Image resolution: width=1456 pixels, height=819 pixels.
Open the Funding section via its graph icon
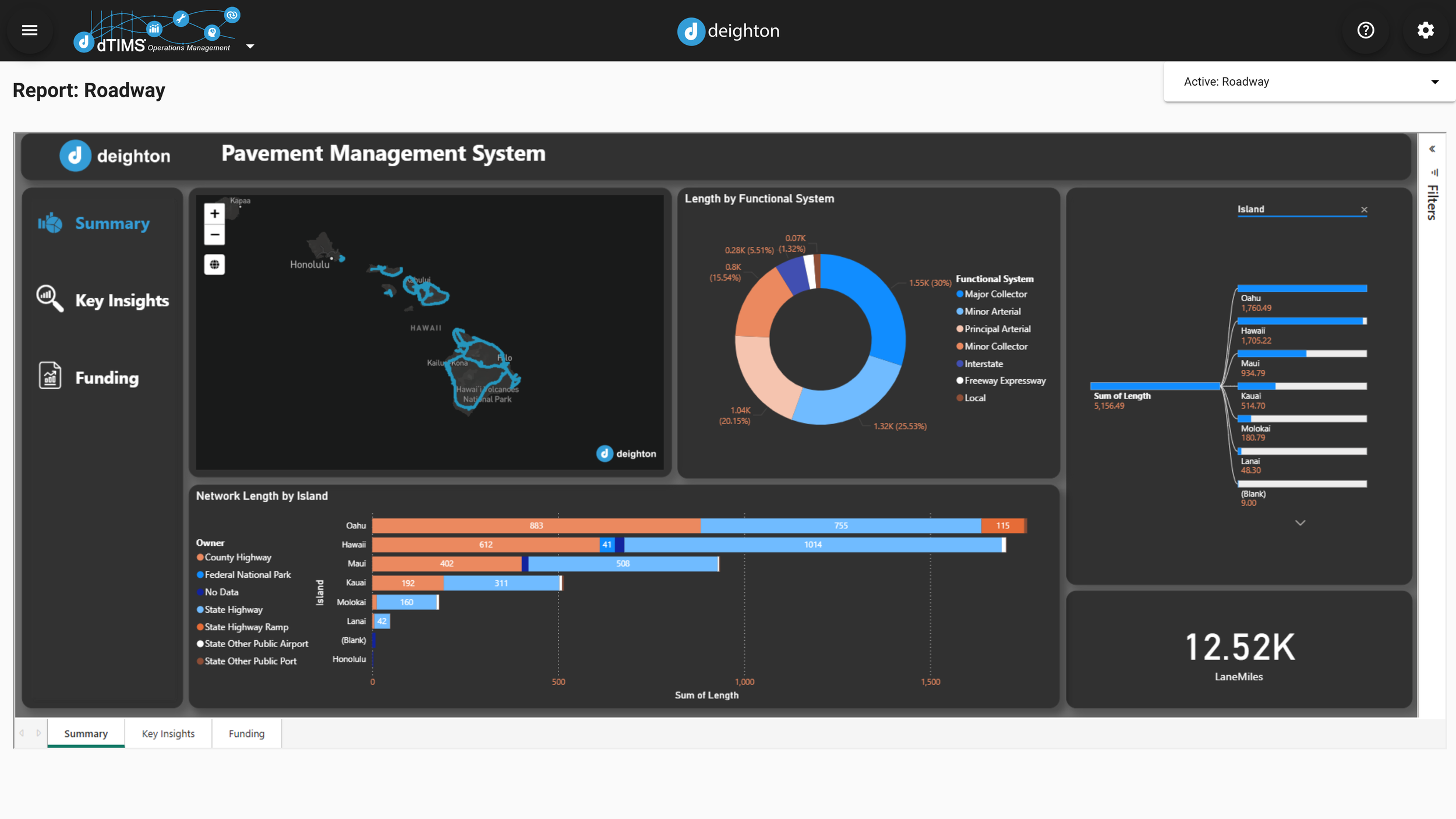tap(50, 376)
